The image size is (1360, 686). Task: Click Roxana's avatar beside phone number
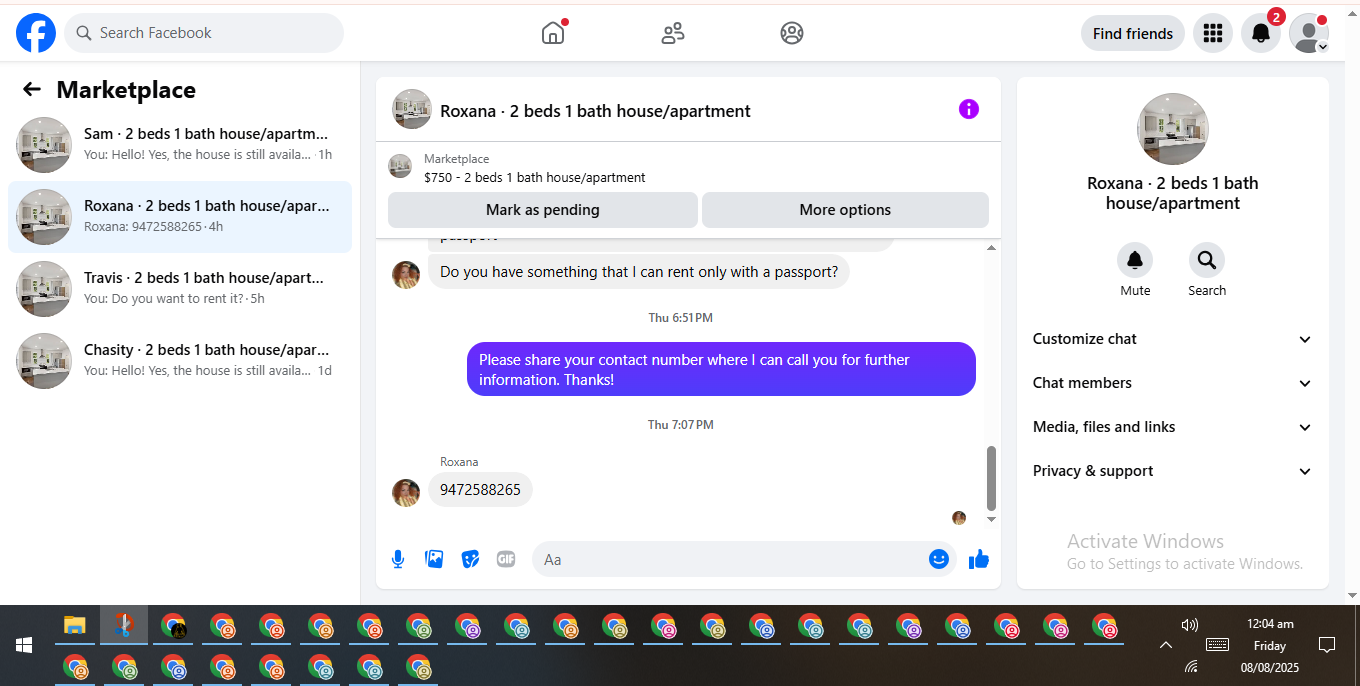pyautogui.click(x=406, y=492)
